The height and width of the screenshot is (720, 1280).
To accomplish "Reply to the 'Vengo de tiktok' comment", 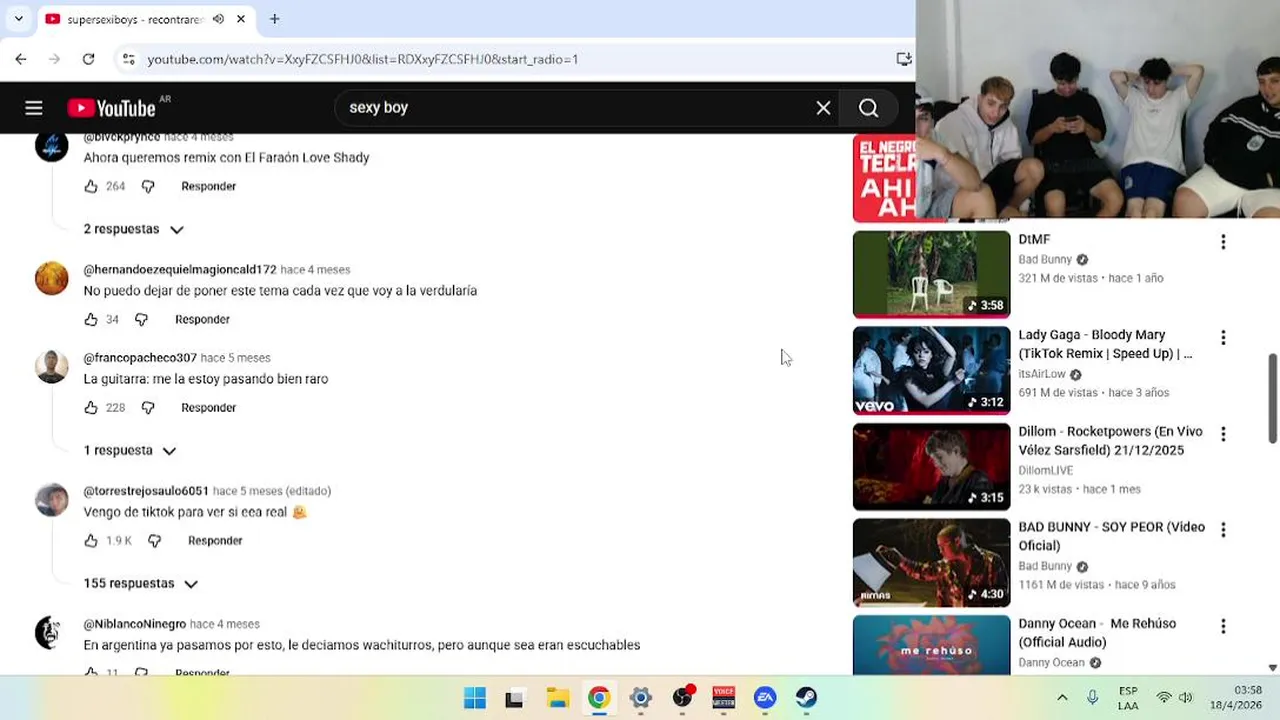I will pyautogui.click(x=215, y=540).
